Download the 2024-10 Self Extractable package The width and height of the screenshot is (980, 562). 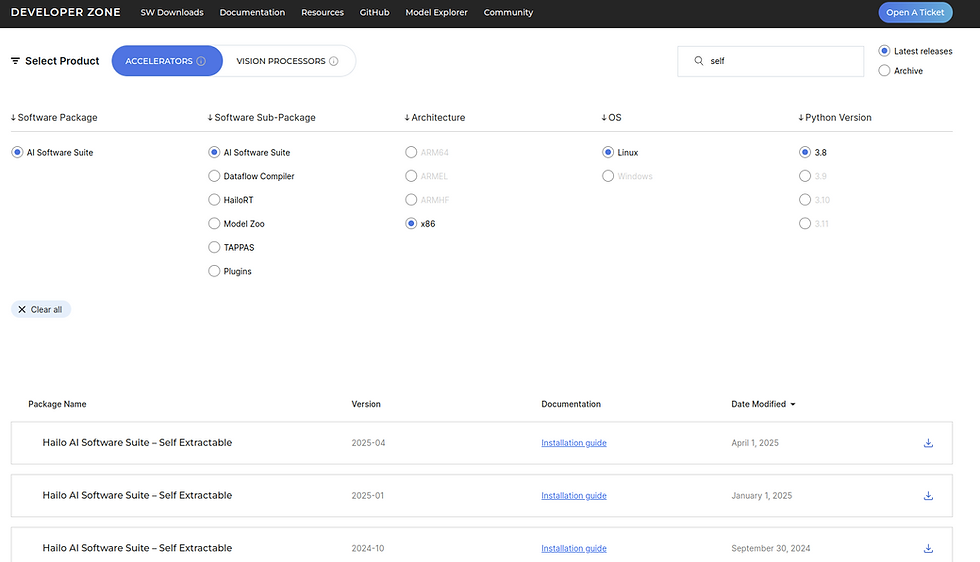click(x=928, y=548)
